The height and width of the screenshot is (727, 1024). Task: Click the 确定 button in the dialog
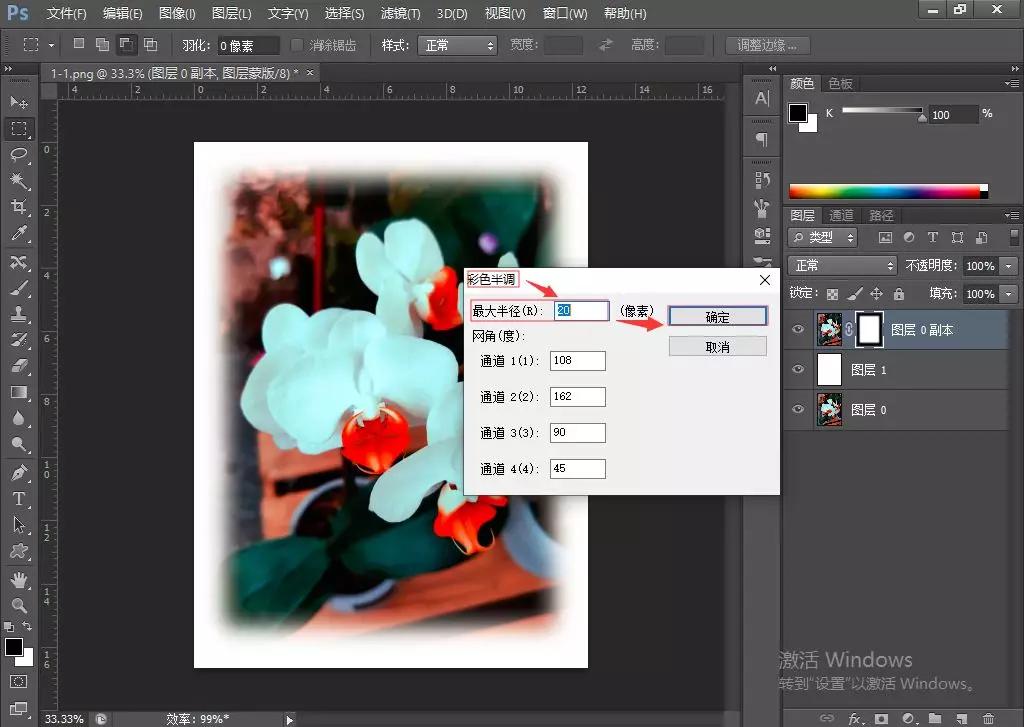click(717, 316)
